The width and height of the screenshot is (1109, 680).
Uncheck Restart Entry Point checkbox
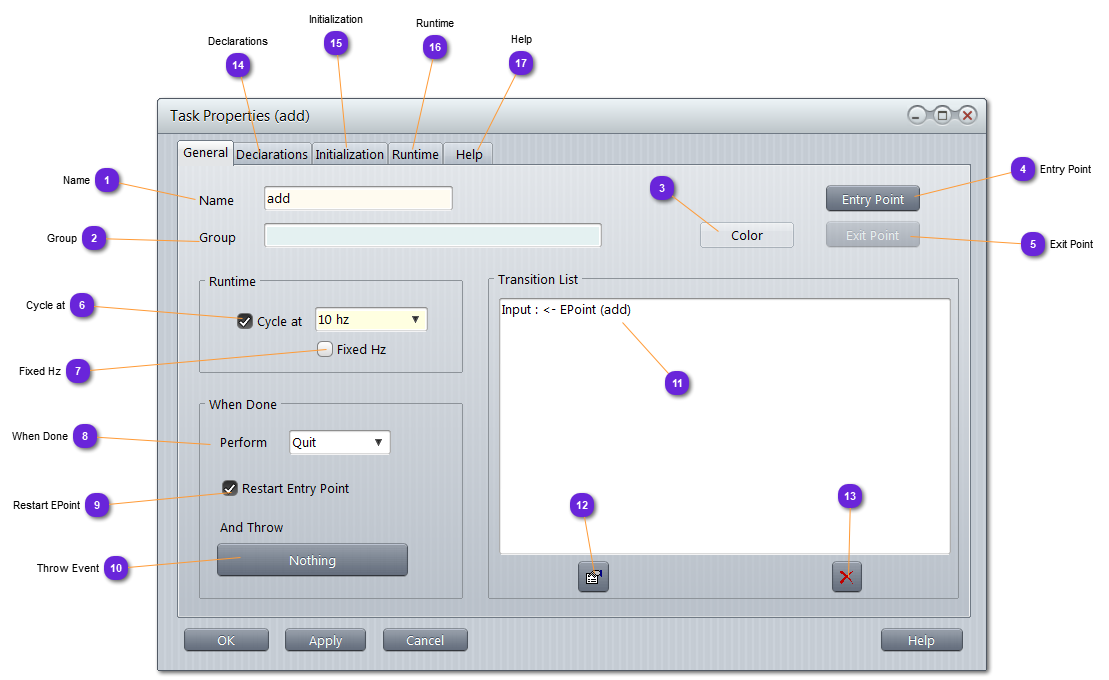click(230, 488)
